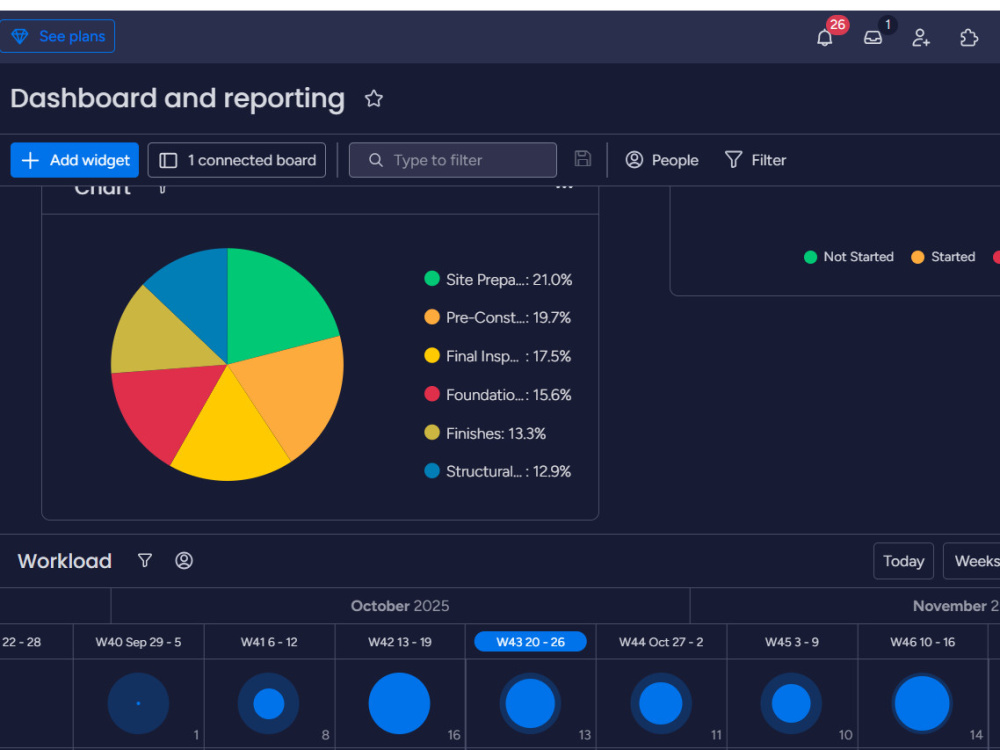Click the save filter disk icon
The width and height of the screenshot is (1000, 750).
582,159
